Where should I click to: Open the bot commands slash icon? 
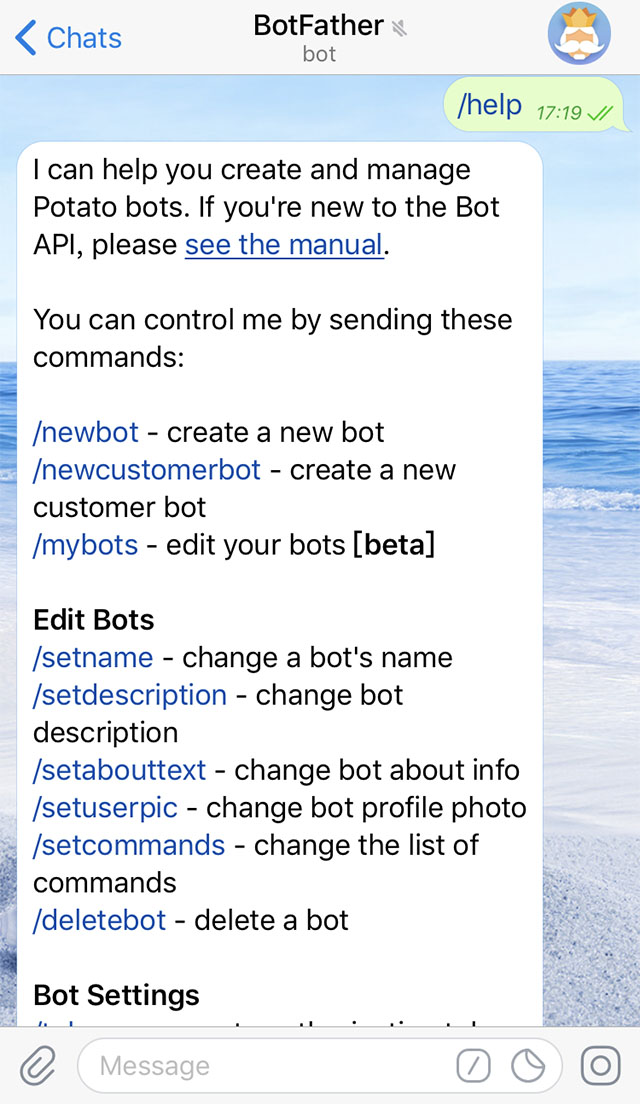(x=474, y=1067)
